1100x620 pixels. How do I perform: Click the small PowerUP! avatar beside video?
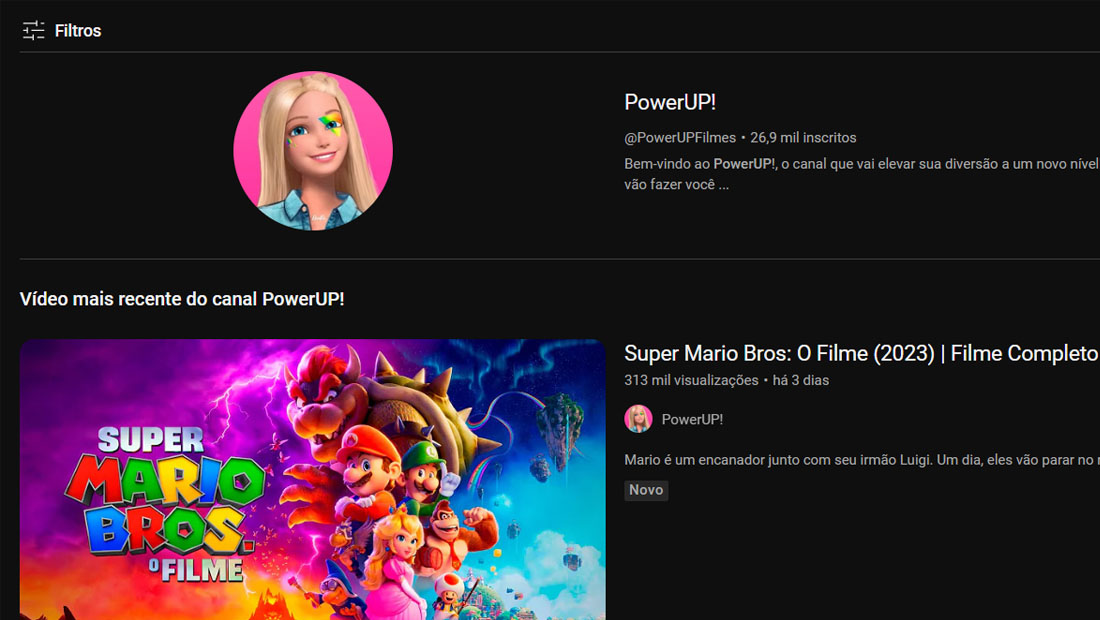point(638,419)
